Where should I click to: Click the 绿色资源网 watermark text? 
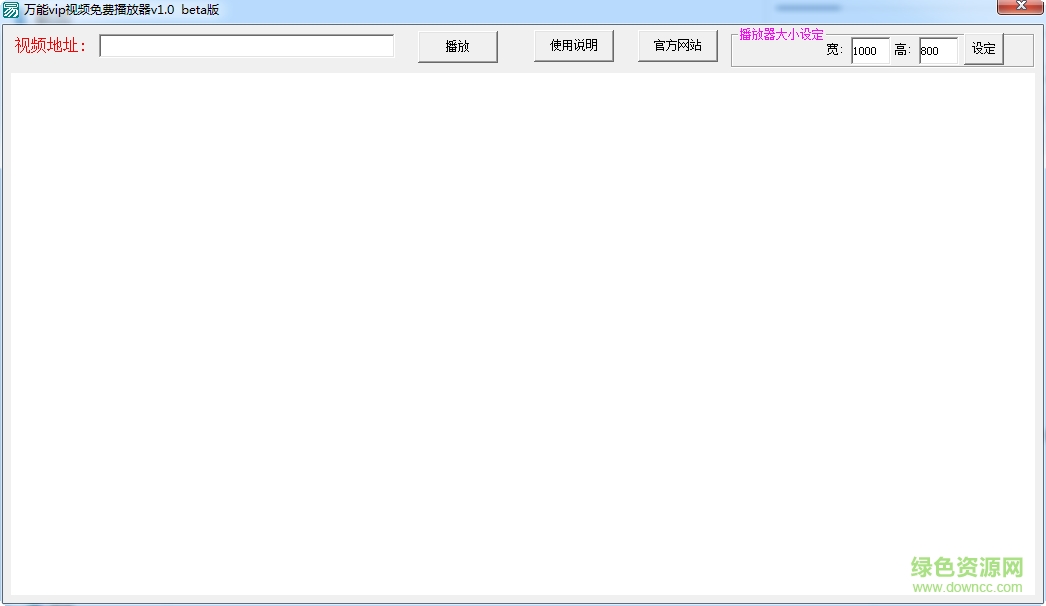click(965, 565)
